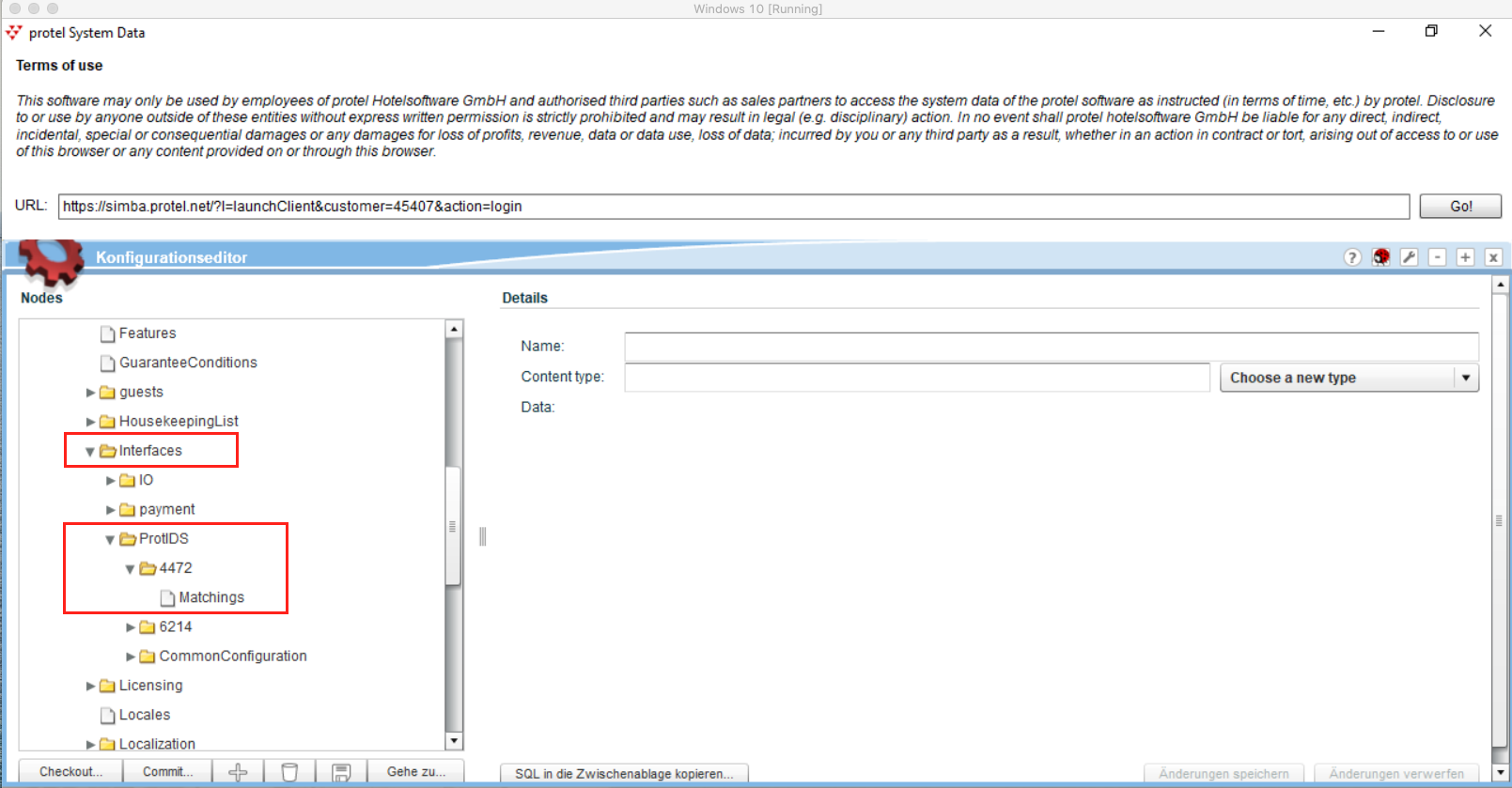Click the HousekeepingList folder icon
1512x788 pixels.
107,422
